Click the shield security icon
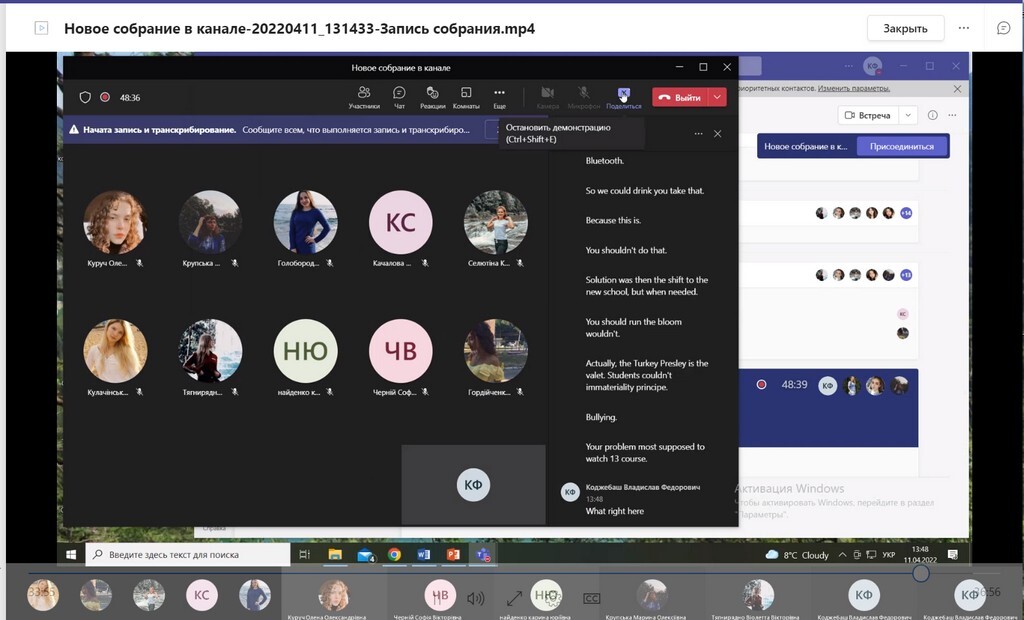The height and width of the screenshot is (620, 1024). [x=85, y=97]
